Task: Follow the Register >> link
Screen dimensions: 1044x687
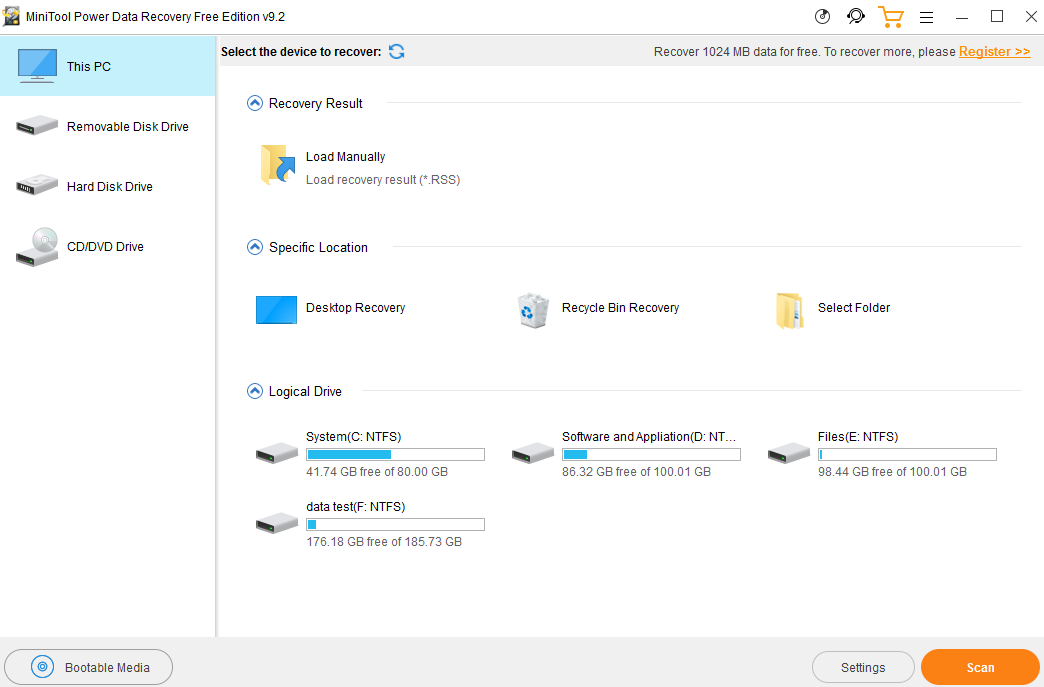Action: 994,51
